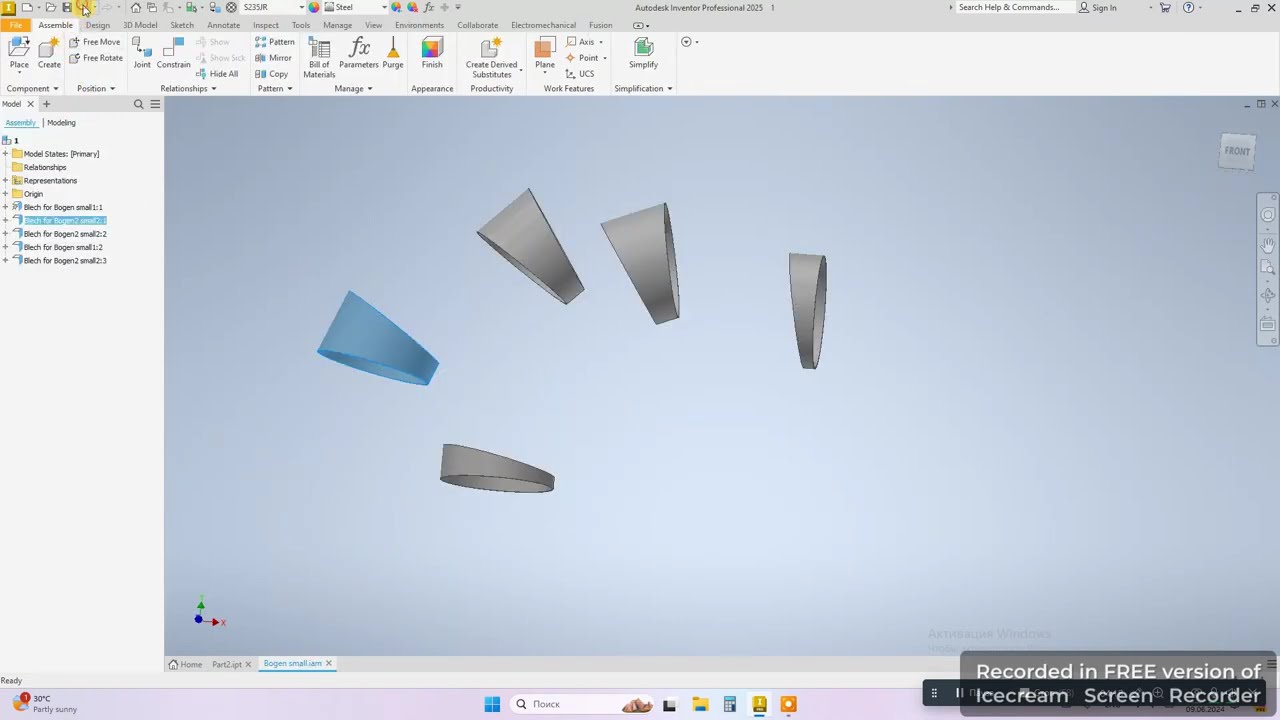Switch browser to Assembly view
This screenshot has height=720, width=1280.
20,123
